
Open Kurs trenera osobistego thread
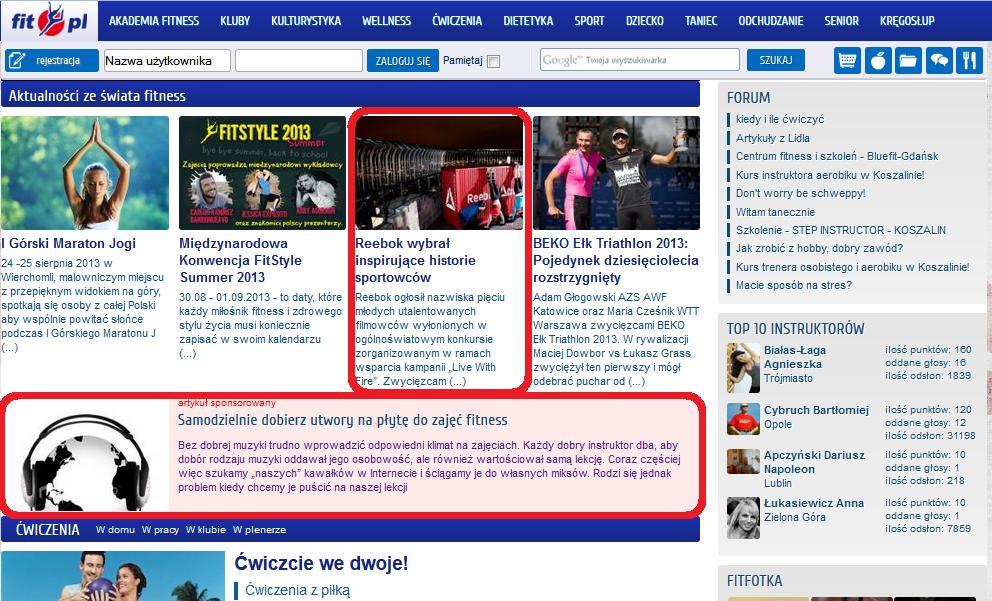[852, 267]
